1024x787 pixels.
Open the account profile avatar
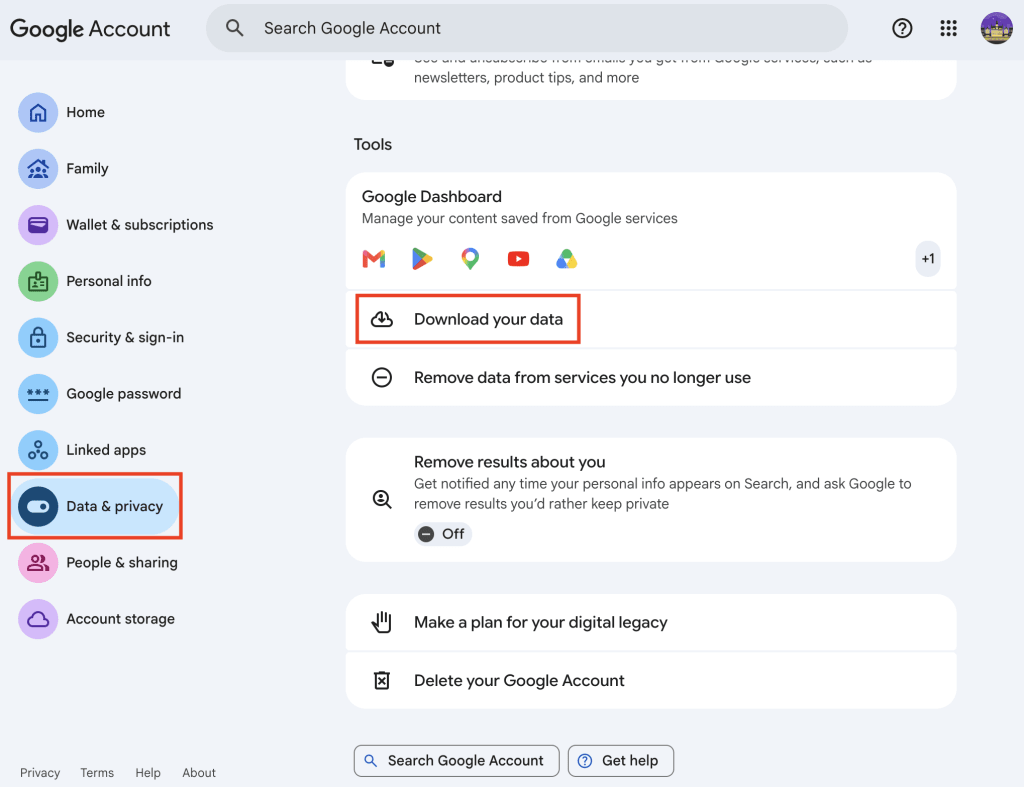997,28
